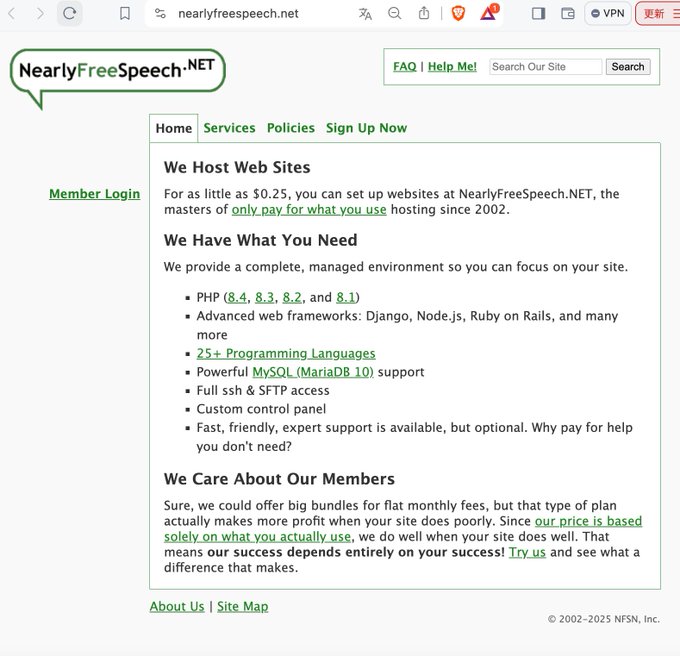Click the 'We Host Web Sites' heading
The width and height of the screenshot is (680, 656).
coord(237,167)
